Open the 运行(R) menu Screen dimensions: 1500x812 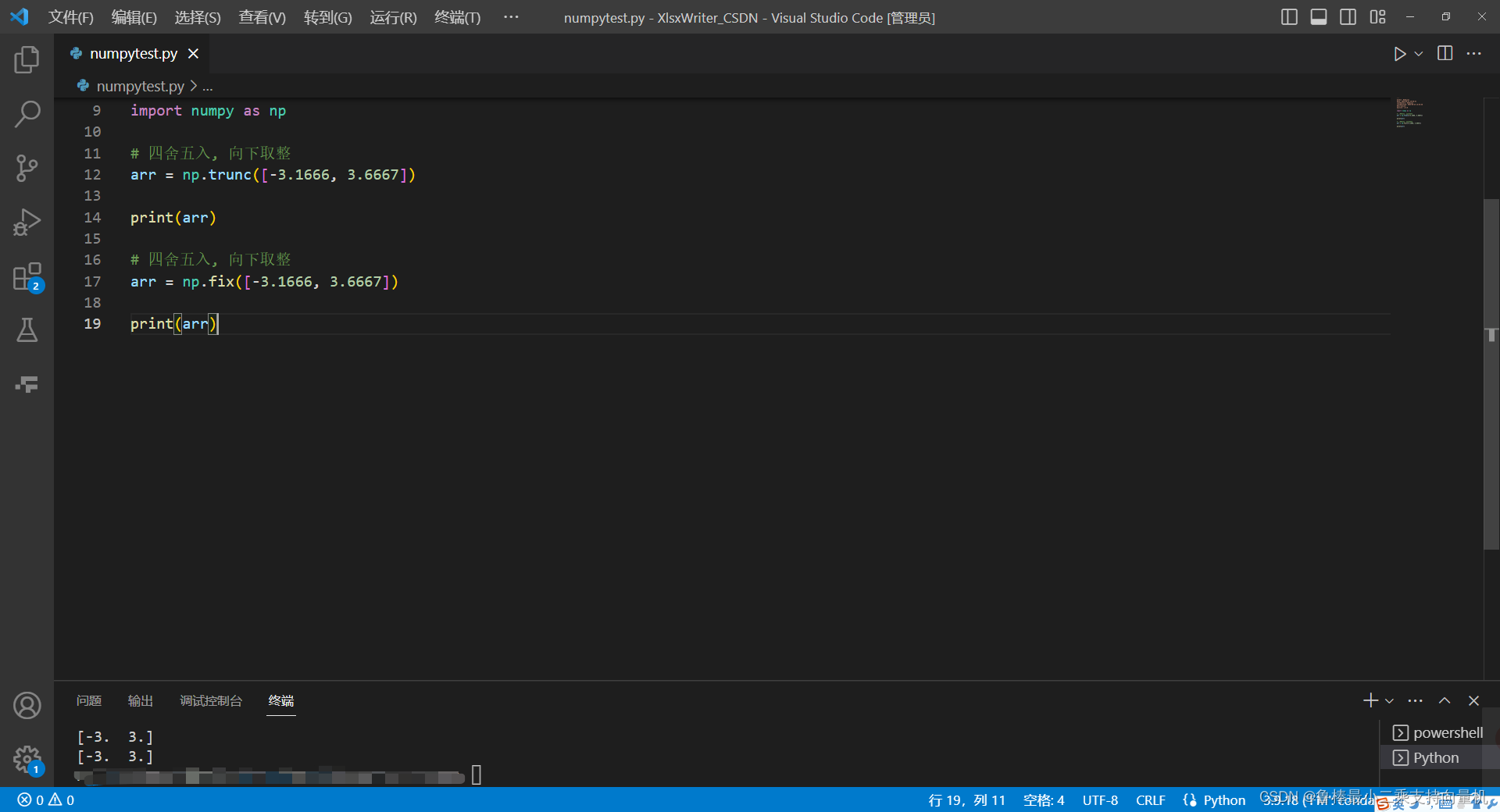[393, 17]
